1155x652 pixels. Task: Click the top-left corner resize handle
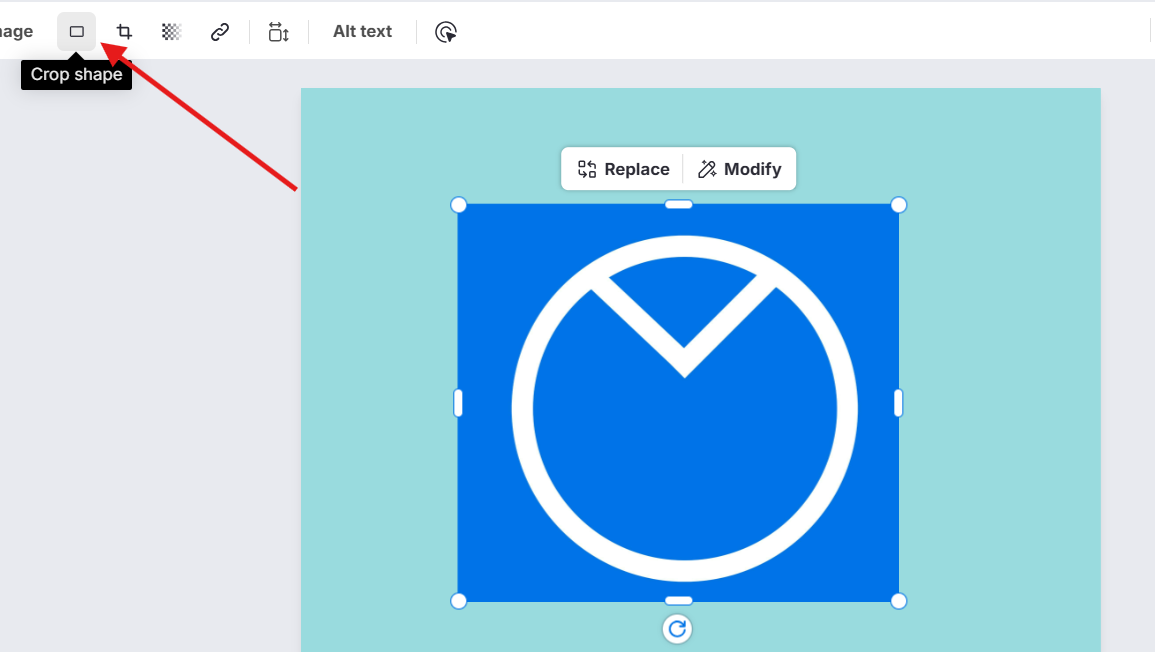[x=459, y=205]
